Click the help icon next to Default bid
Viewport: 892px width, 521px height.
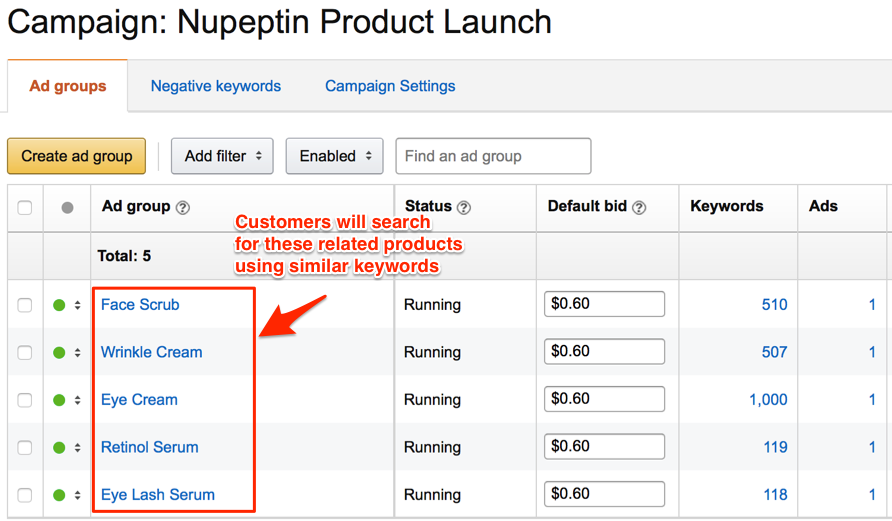click(x=639, y=208)
